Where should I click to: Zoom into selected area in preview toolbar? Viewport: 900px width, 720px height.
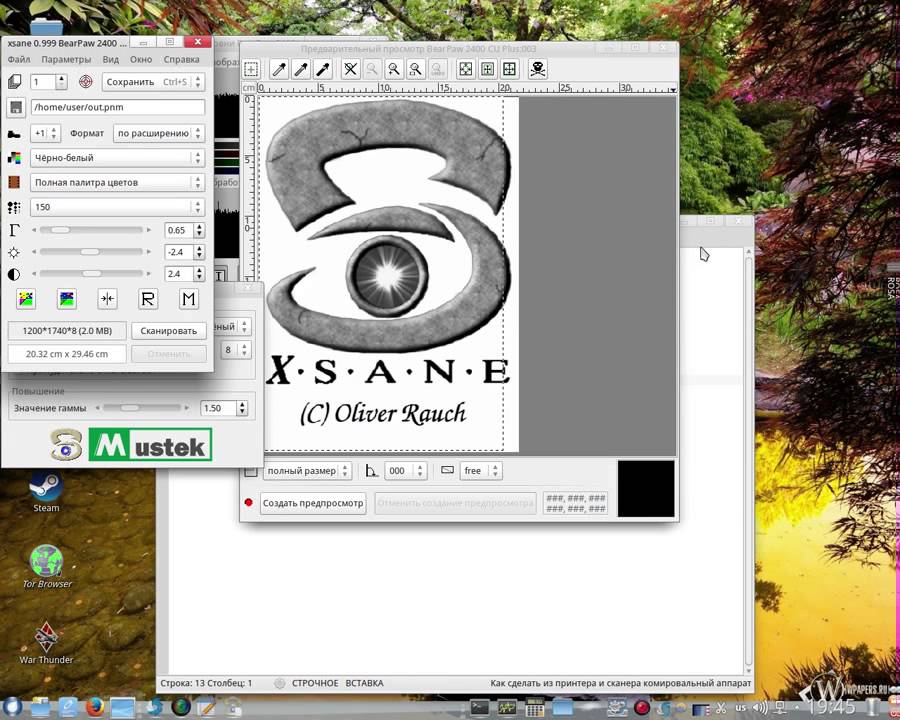click(416, 69)
